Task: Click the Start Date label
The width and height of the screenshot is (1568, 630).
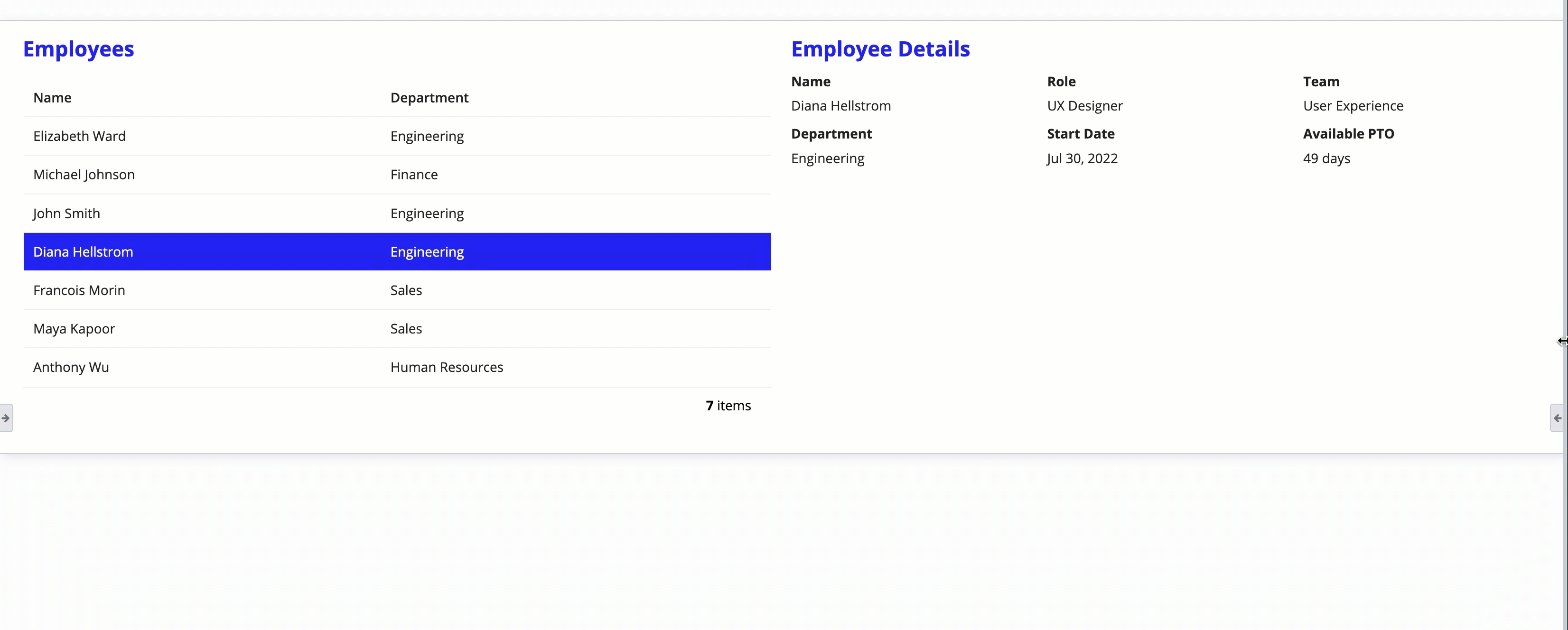Action: 1081,134
